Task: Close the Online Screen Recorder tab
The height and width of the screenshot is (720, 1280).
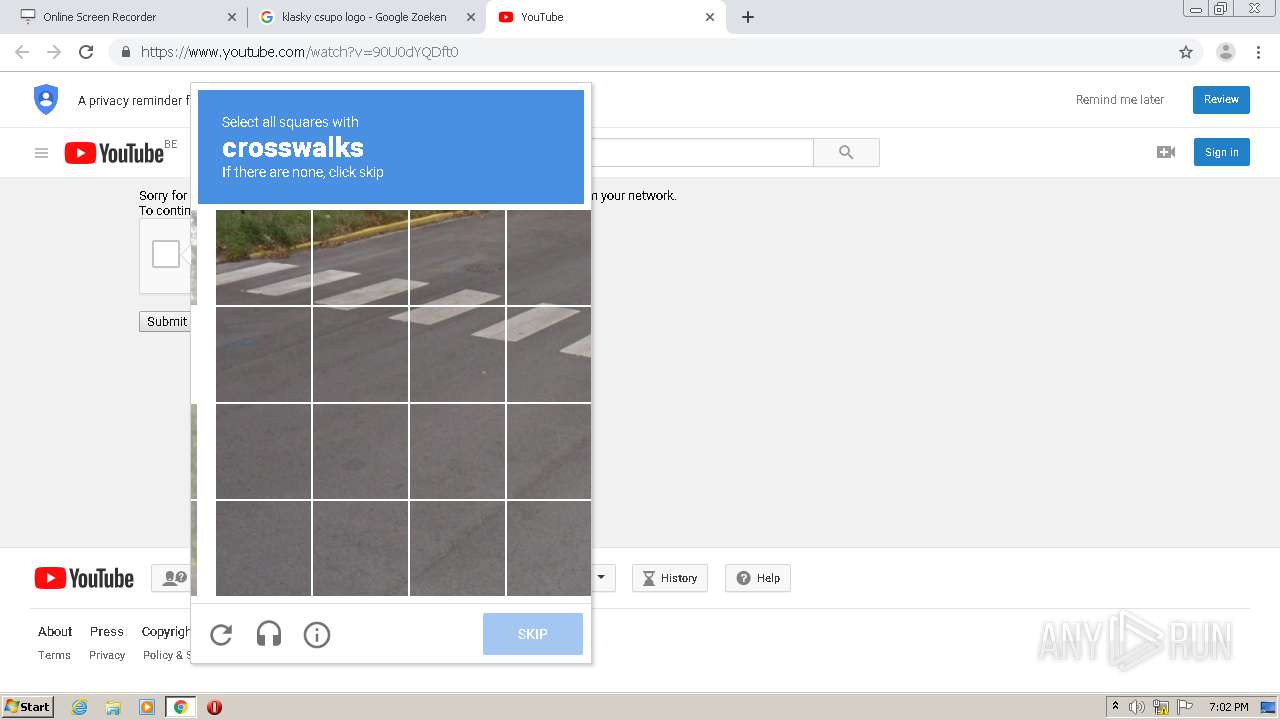Action: pos(232,17)
